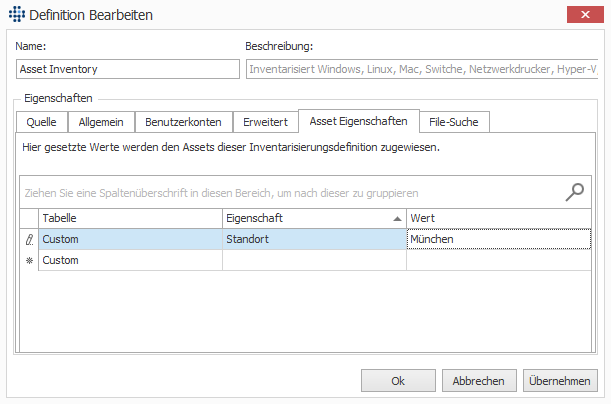Image resolution: width=611 pixels, height=404 pixels.
Task: Click the Wert column header
Action: pos(498,218)
